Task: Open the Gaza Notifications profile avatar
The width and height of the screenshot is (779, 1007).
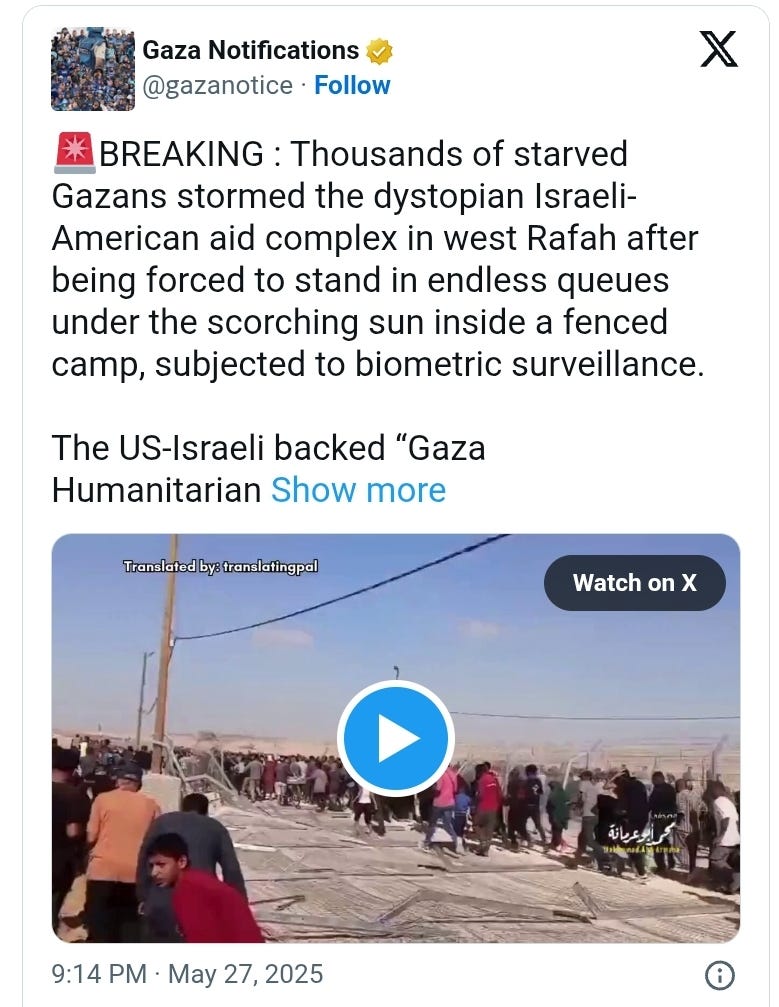Action: point(93,69)
